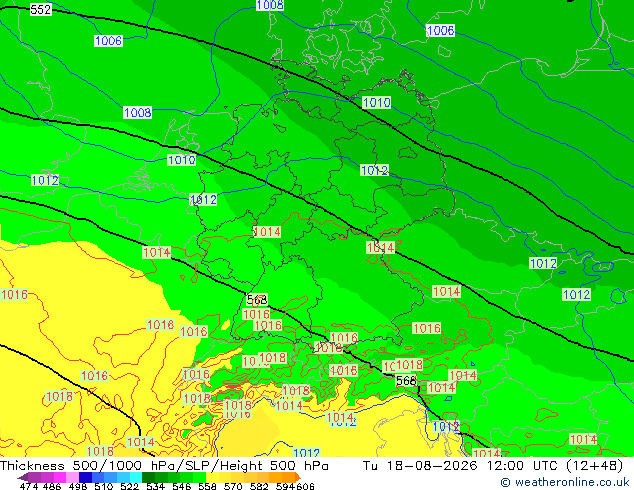Viewport: 634px width, 490px height.
Task: Select the orange arrow legend swatch
Action: pyautogui.click(x=298, y=477)
